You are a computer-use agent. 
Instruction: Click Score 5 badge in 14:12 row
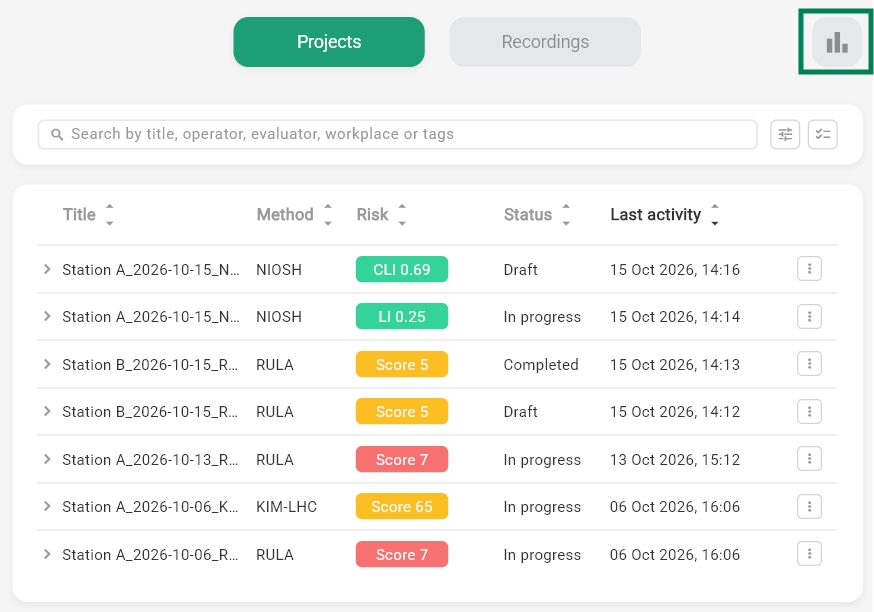(402, 411)
